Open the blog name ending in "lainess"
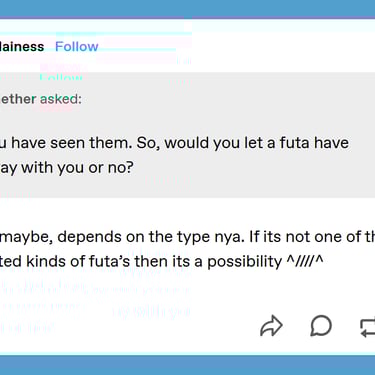375x375 pixels. click(22, 46)
